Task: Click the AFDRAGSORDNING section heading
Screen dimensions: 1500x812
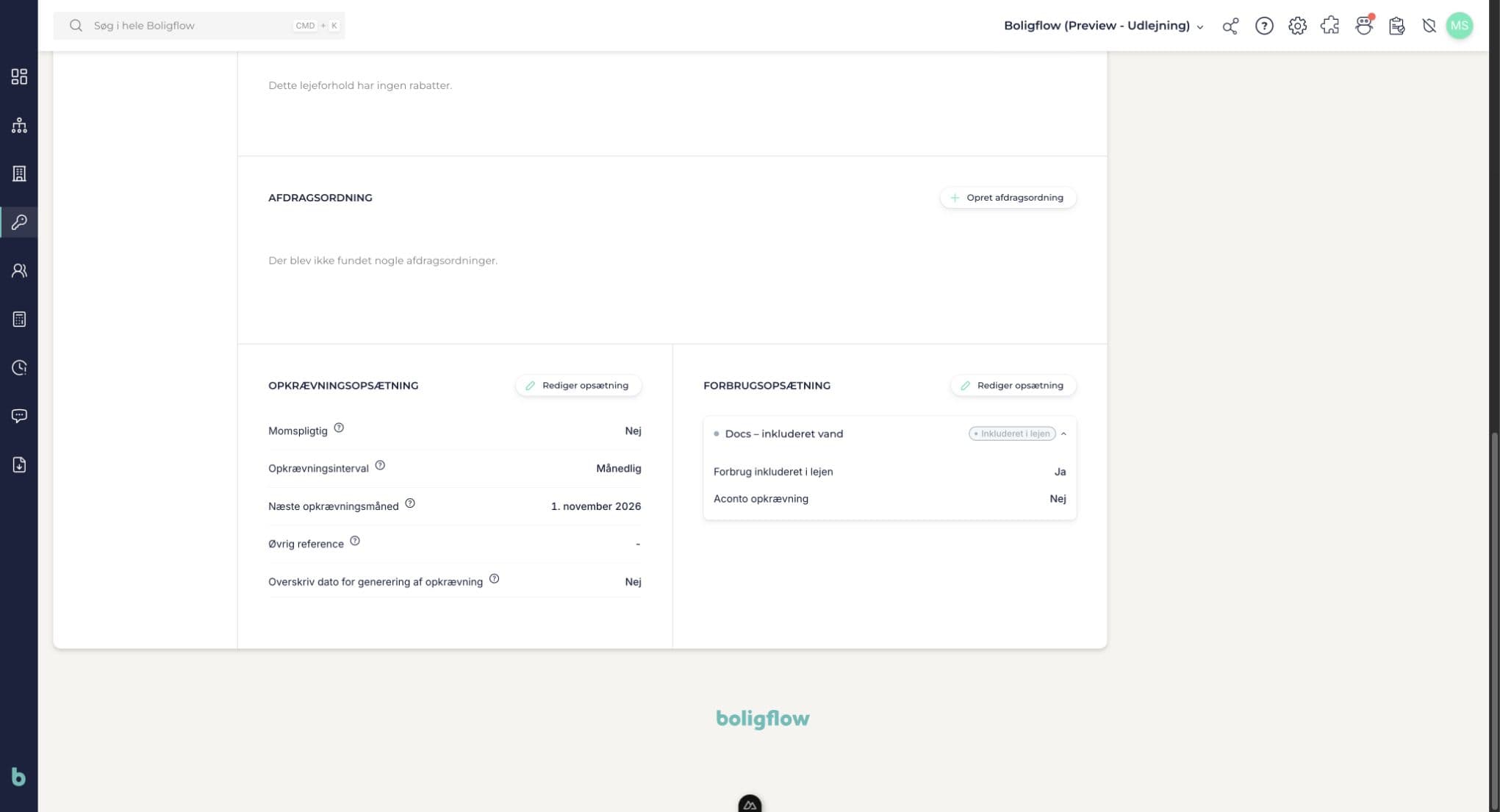Action: pyautogui.click(x=320, y=198)
